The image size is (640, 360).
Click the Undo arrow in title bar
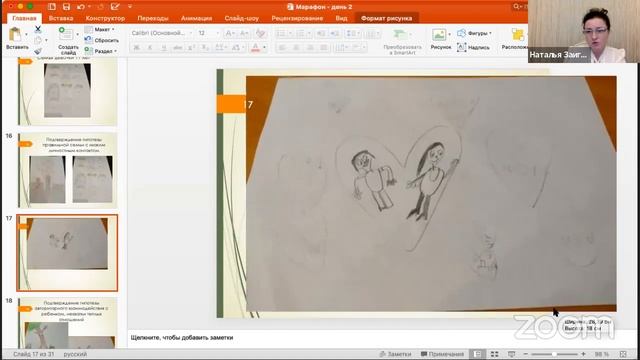[81, 7]
